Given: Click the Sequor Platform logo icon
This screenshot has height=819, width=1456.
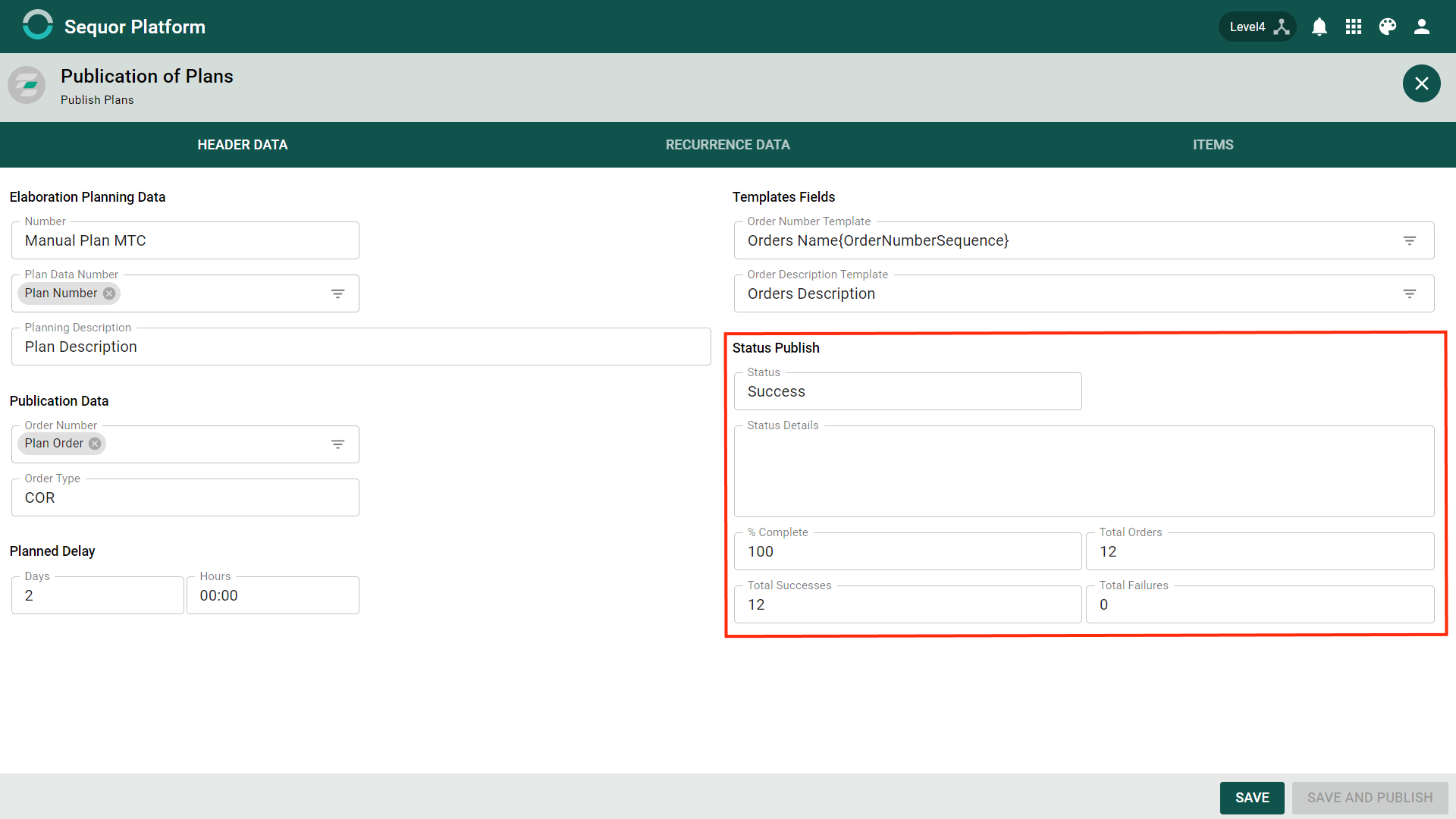Looking at the screenshot, I should pos(37,25).
